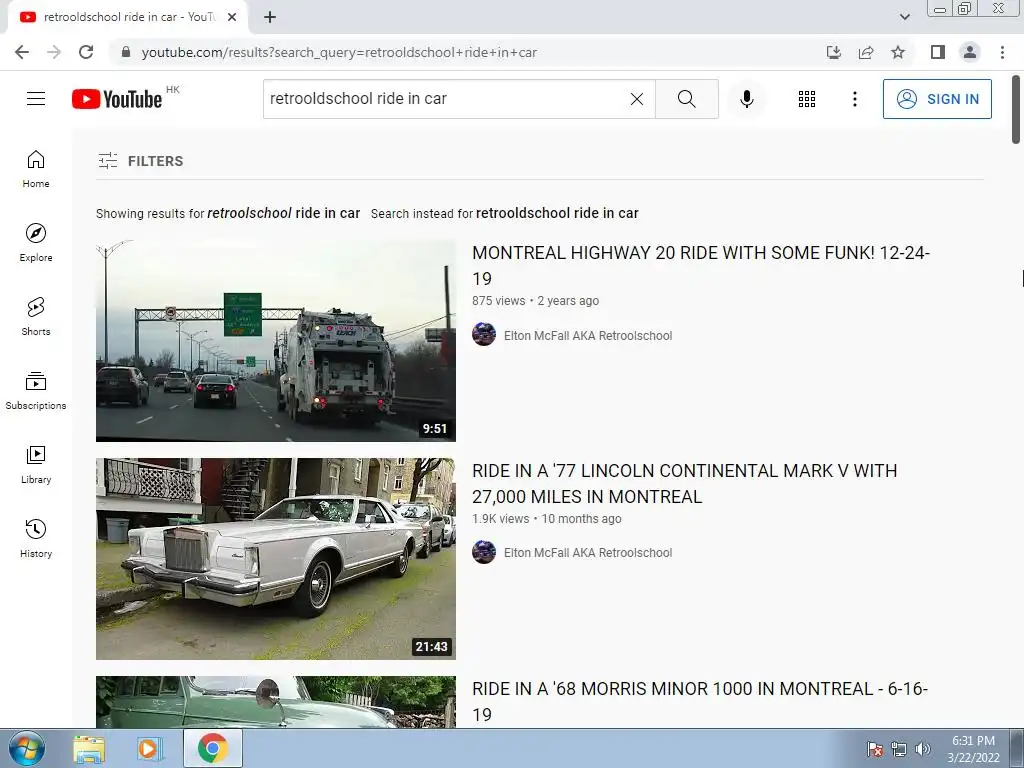This screenshot has height=768, width=1024.
Task: Open the tab search dropdown chevron
Action: [904, 17]
